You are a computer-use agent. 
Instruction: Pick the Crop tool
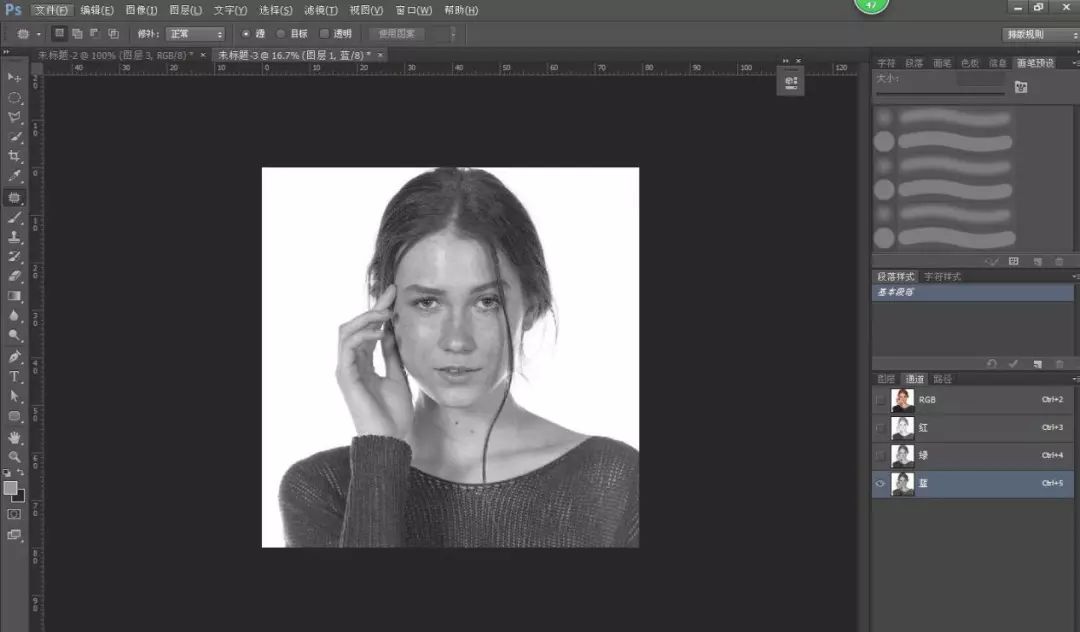click(x=14, y=157)
